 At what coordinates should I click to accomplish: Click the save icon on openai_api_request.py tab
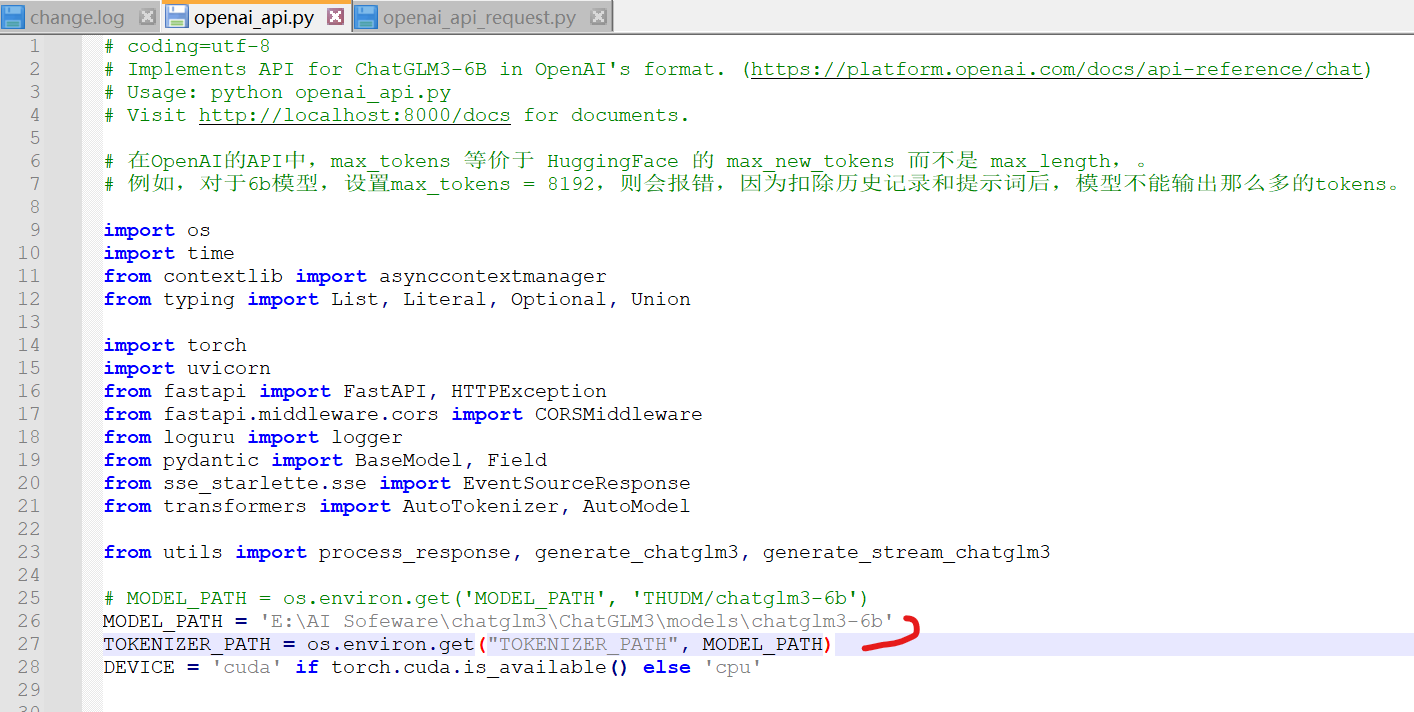point(366,17)
